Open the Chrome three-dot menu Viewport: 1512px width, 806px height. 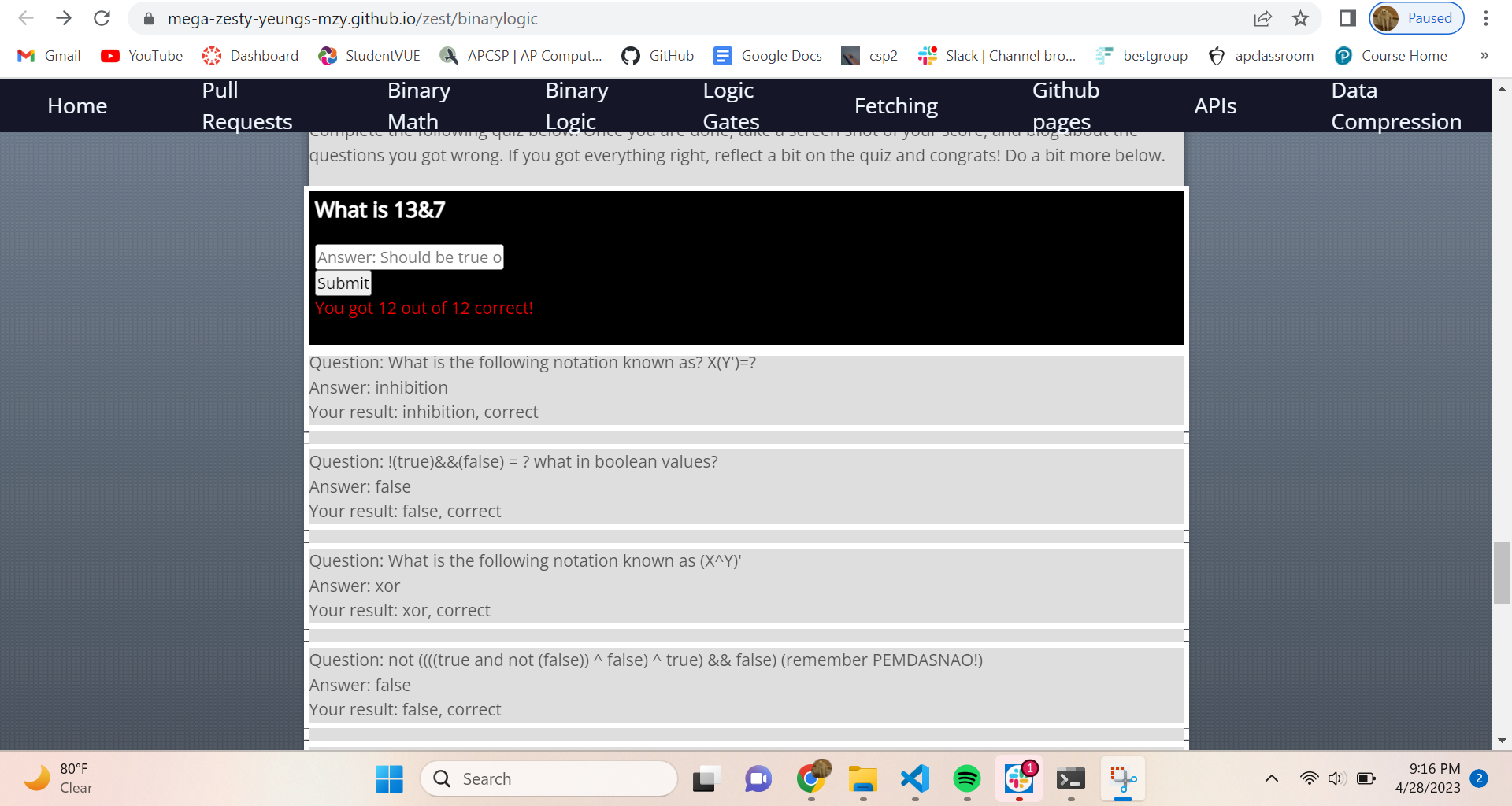[1485, 18]
